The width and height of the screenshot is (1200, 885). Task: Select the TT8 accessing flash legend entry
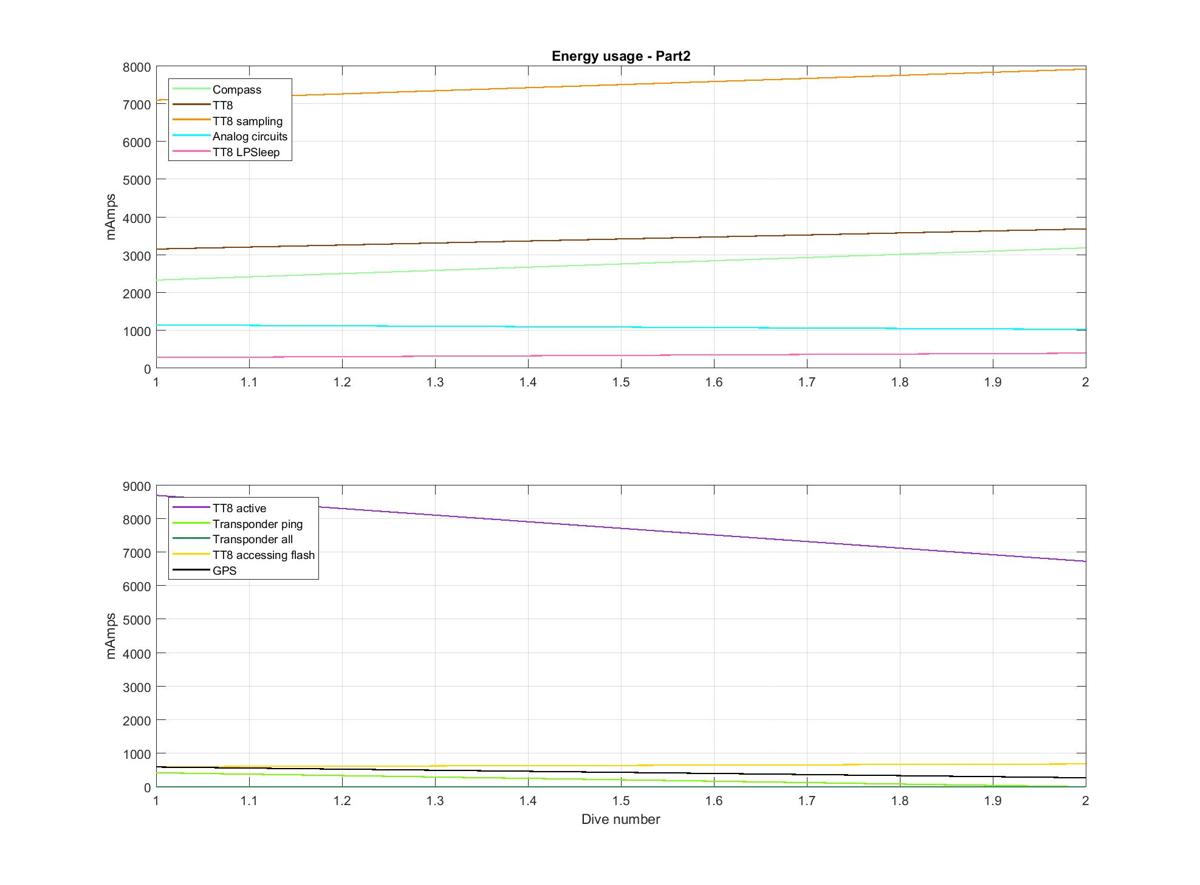coord(244,555)
